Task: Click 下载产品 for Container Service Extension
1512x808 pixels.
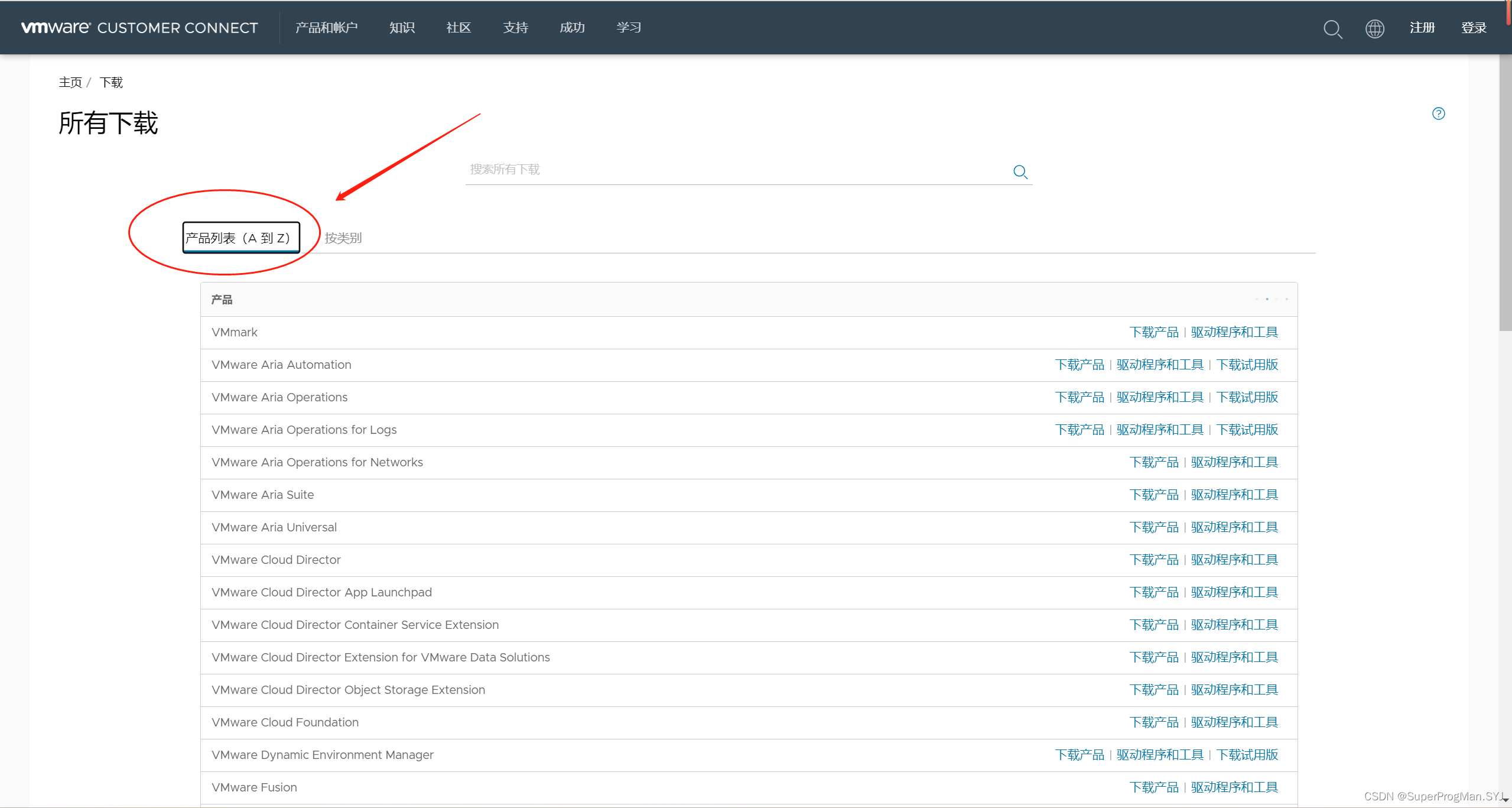Action: [1154, 625]
